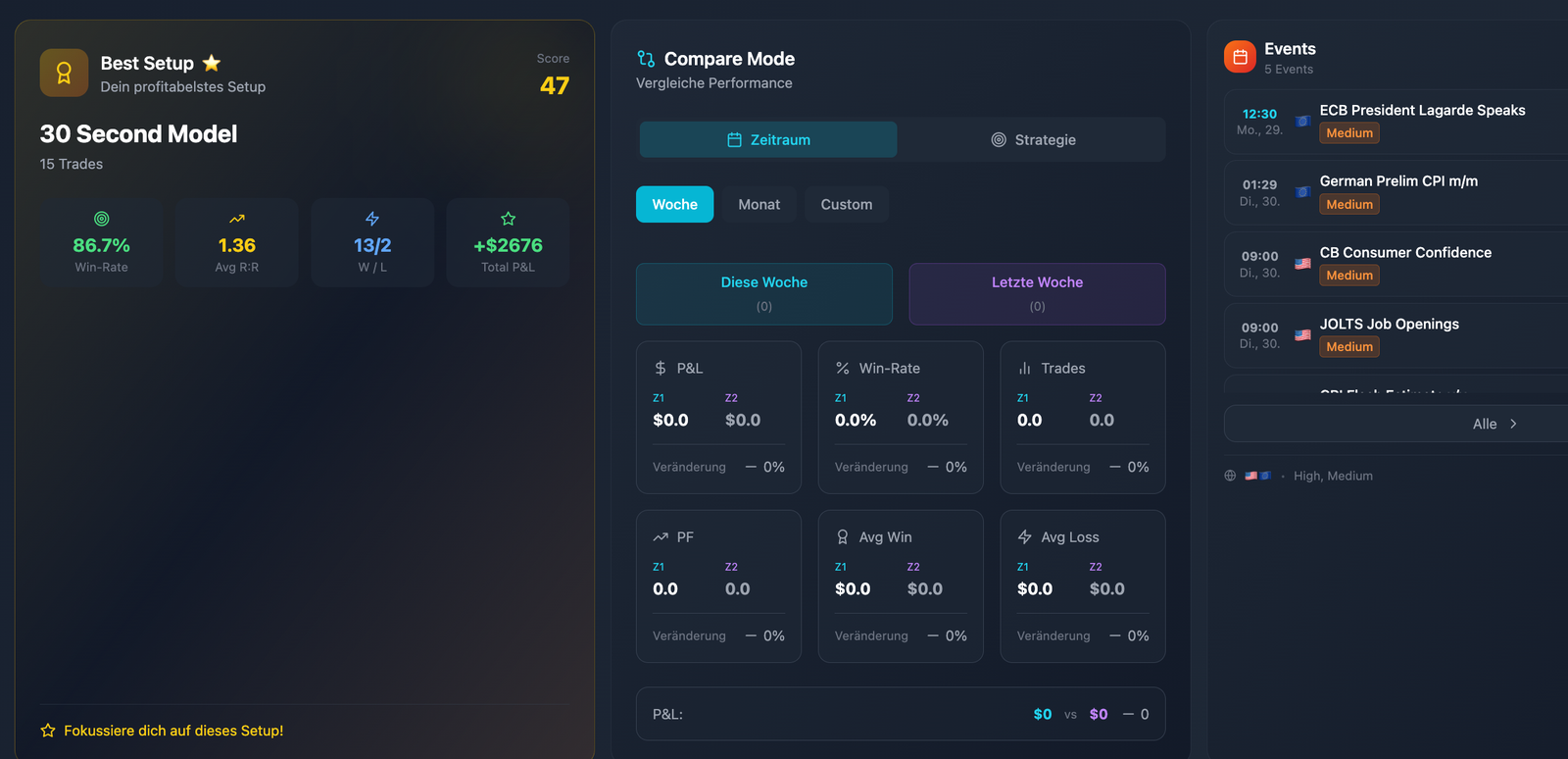Click the cyan $0 in P&L summary
The width and height of the screenshot is (1568, 759).
click(x=1043, y=714)
